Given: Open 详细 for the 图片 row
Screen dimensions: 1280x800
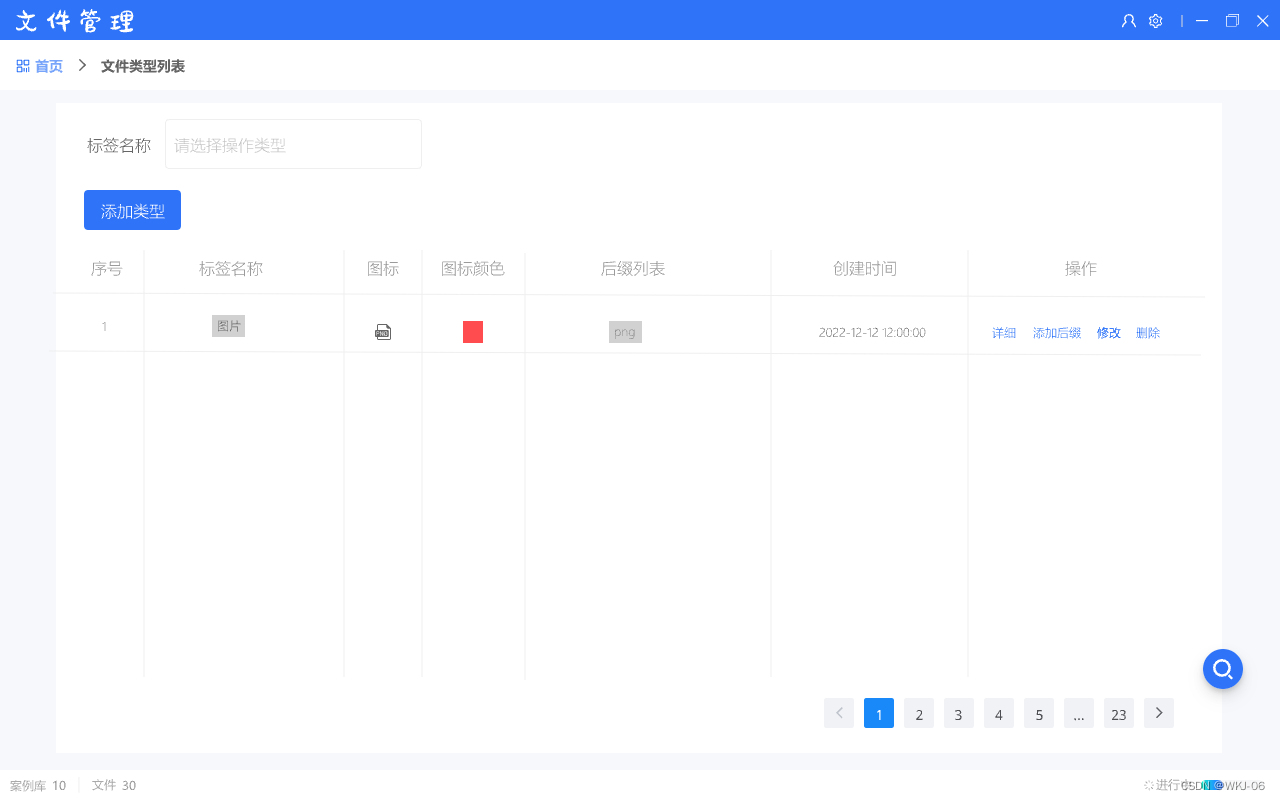Looking at the screenshot, I should tap(1004, 333).
